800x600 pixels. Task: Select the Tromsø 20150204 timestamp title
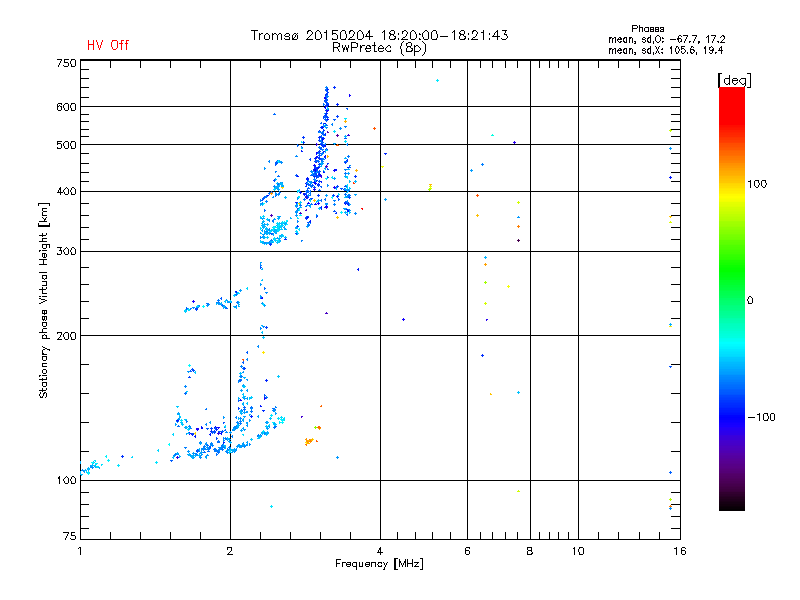coord(379,35)
